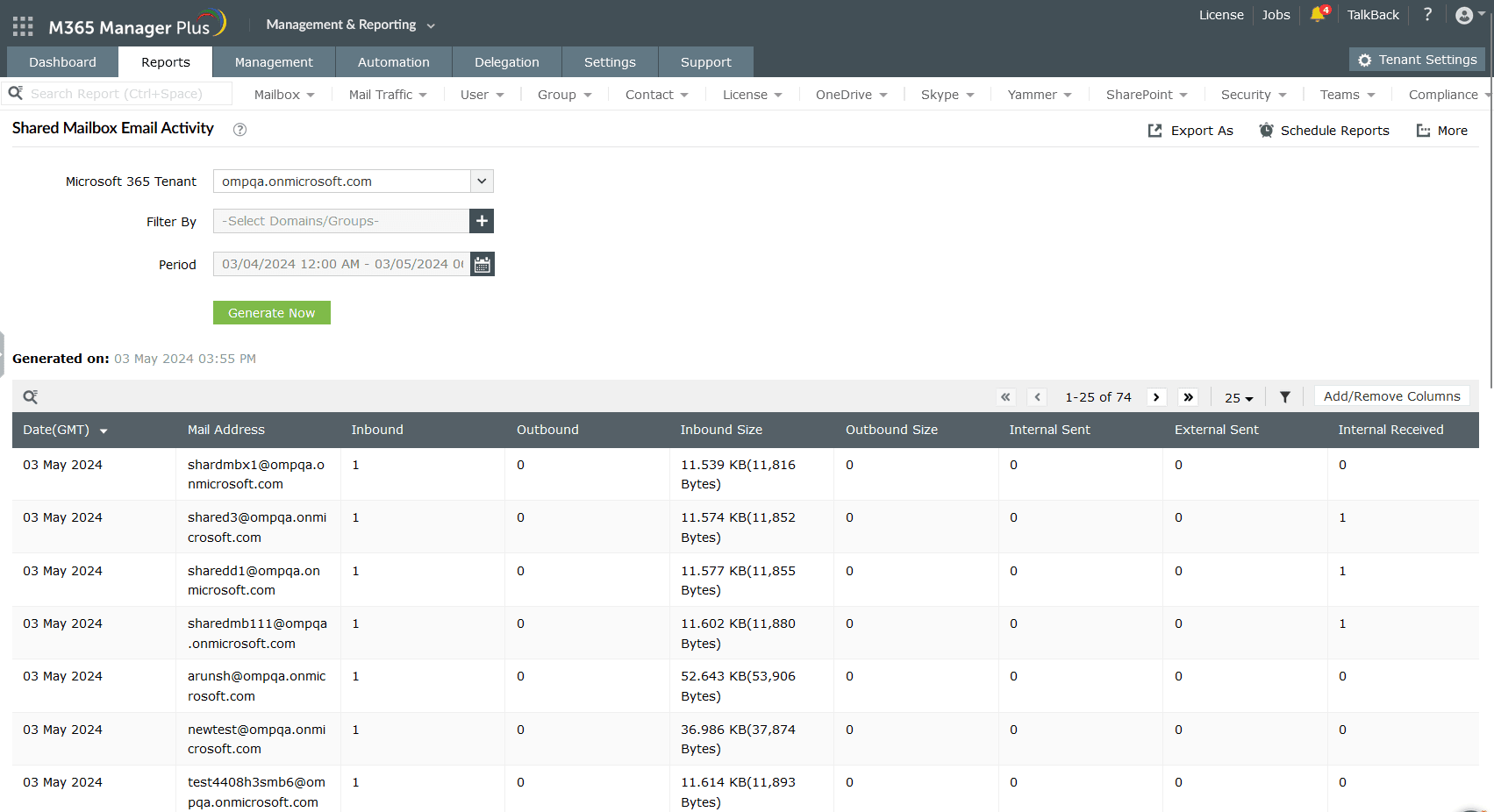The width and height of the screenshot is (1494, 812).
Task: Jump to the last page with double-arrow icon
Action: (x=1188, y=396)
